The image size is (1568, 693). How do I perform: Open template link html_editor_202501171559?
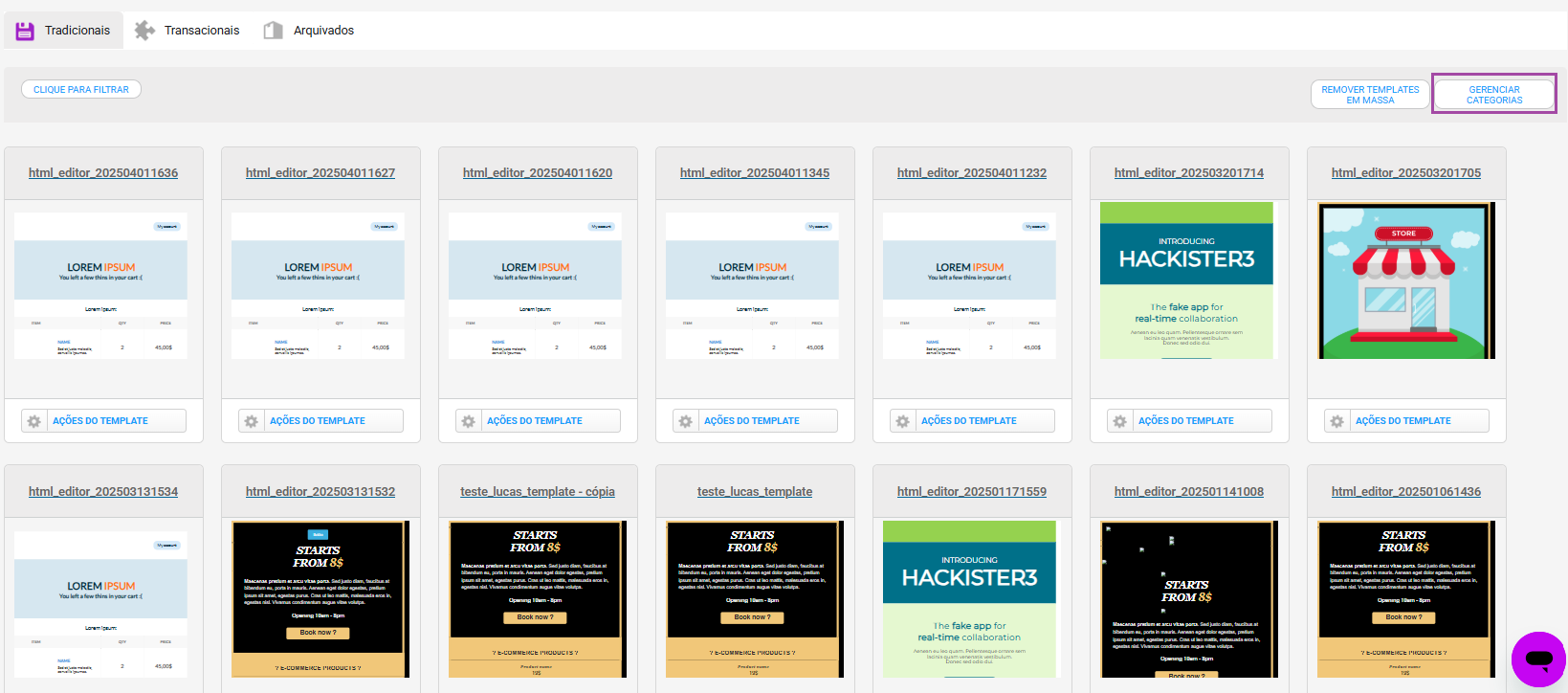[x=972, y=492]
